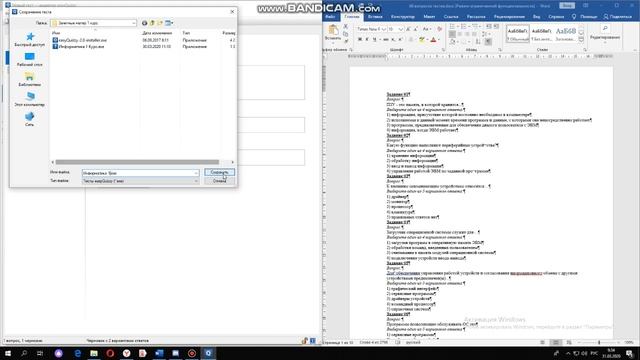Open Макет tab in Word

429,17
